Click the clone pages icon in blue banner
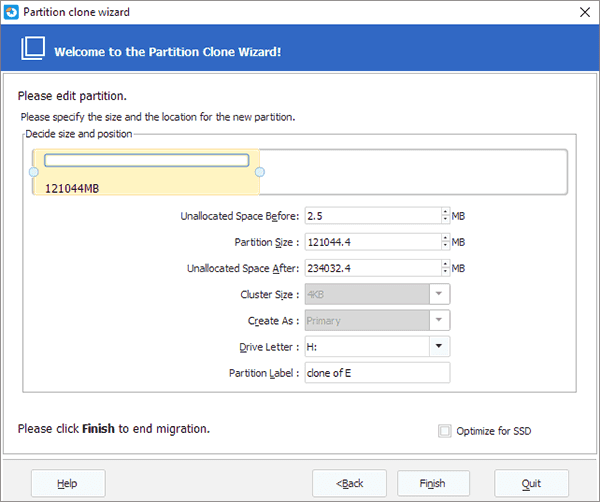600x502 pixels. [33, 48]
